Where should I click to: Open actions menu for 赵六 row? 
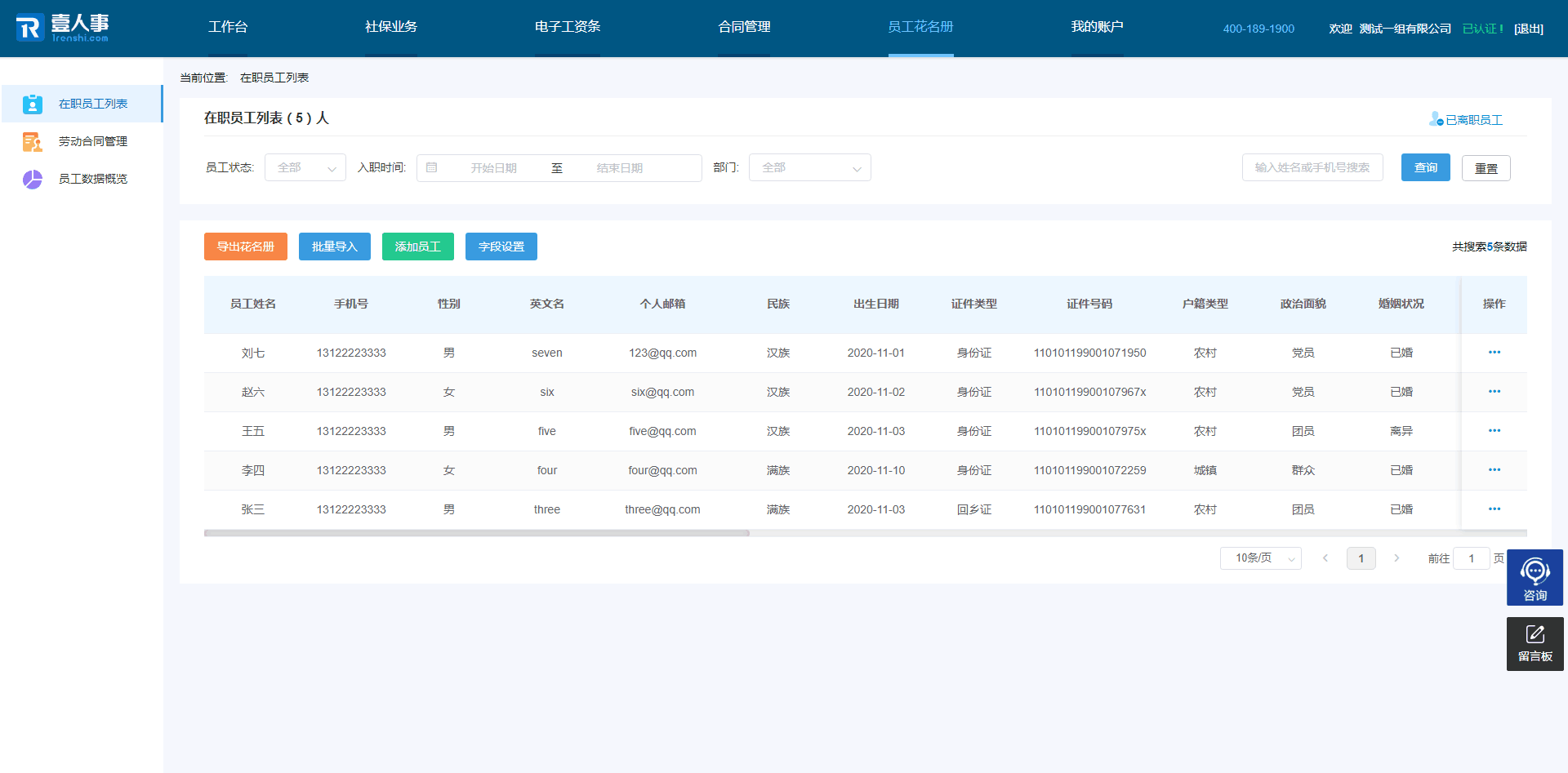pos(1494,392)
